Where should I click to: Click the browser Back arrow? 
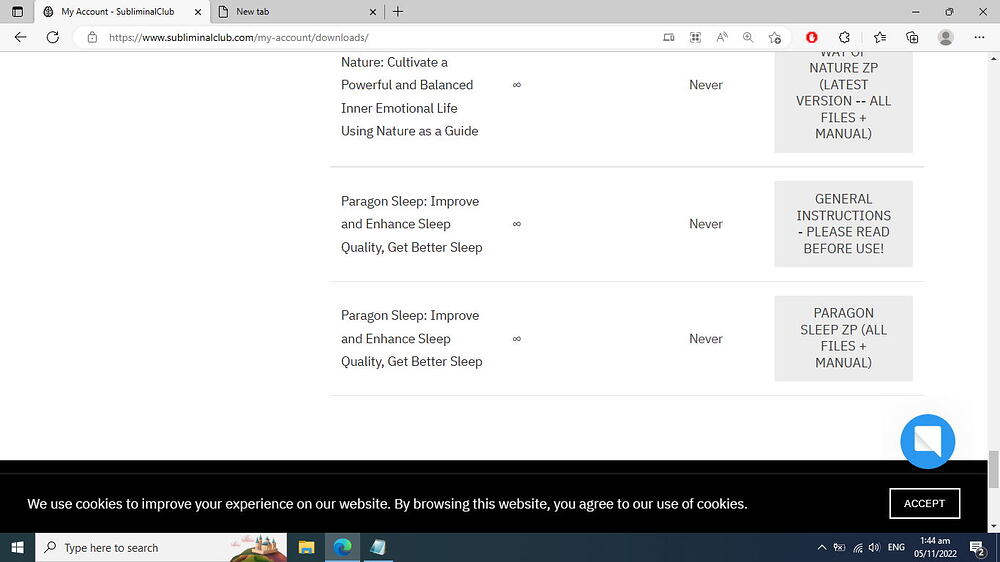coord(20,37)
